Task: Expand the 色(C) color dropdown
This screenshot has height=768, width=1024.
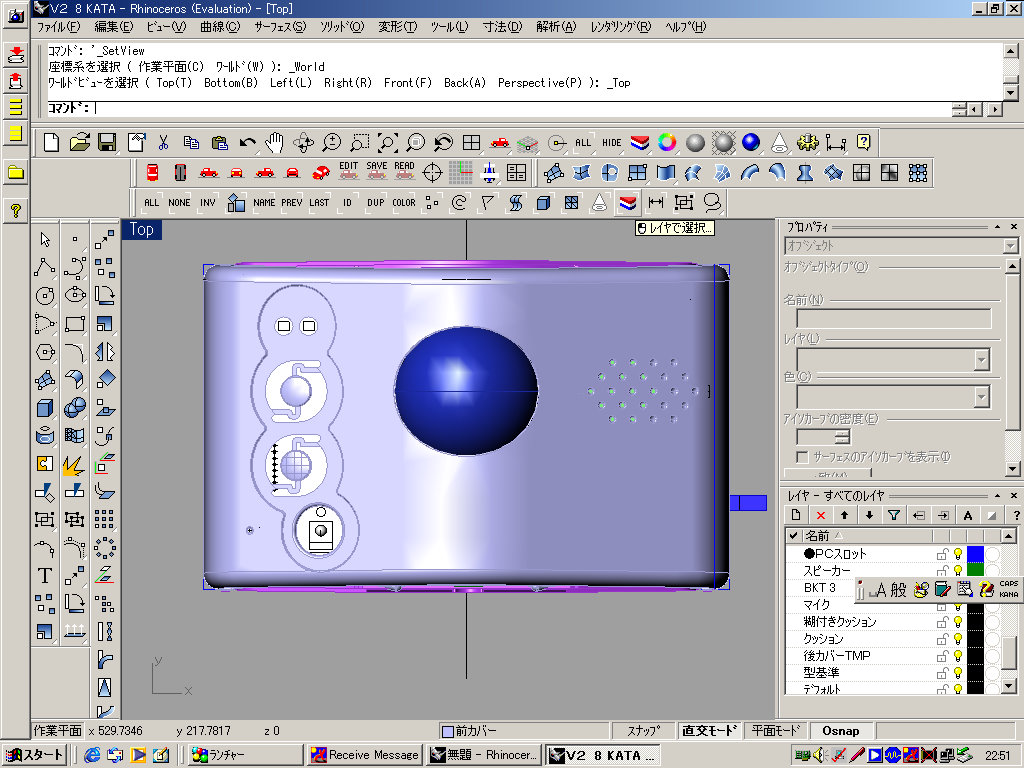Action: tap(981, 397)
